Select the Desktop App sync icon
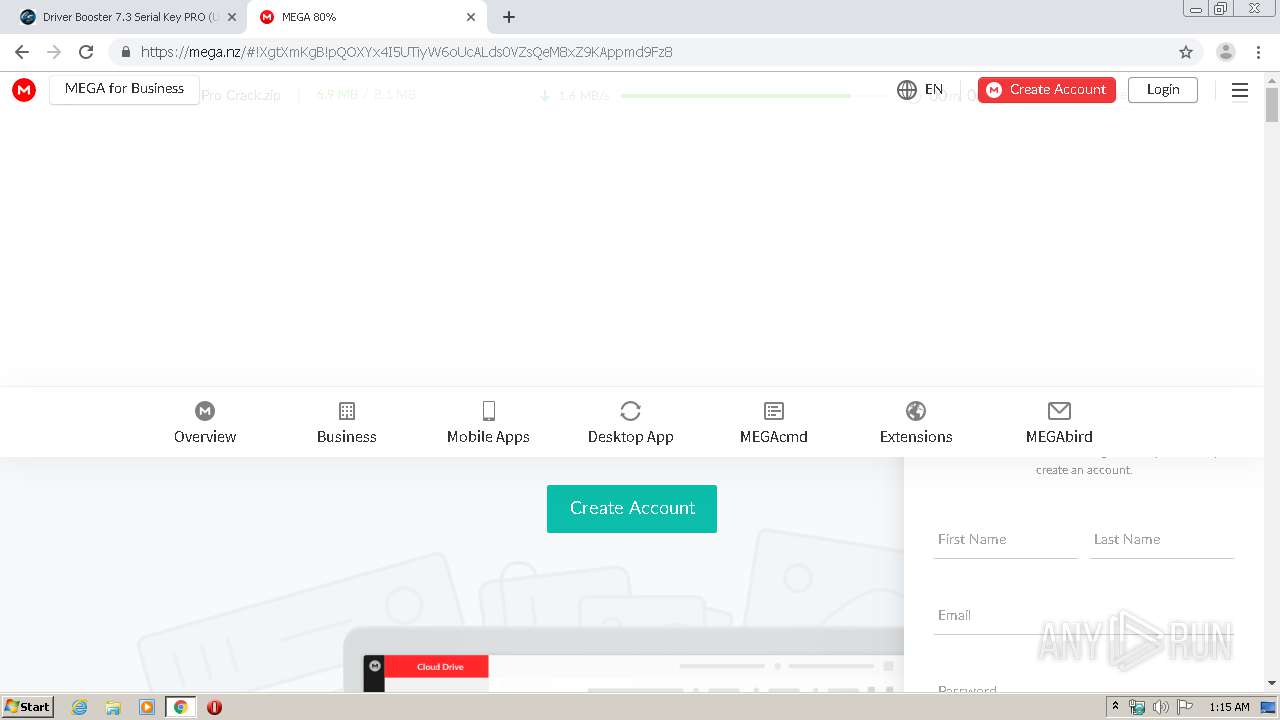Viewport: 1280px width, 720px height. pyautogui.click(x=630, y=411)
